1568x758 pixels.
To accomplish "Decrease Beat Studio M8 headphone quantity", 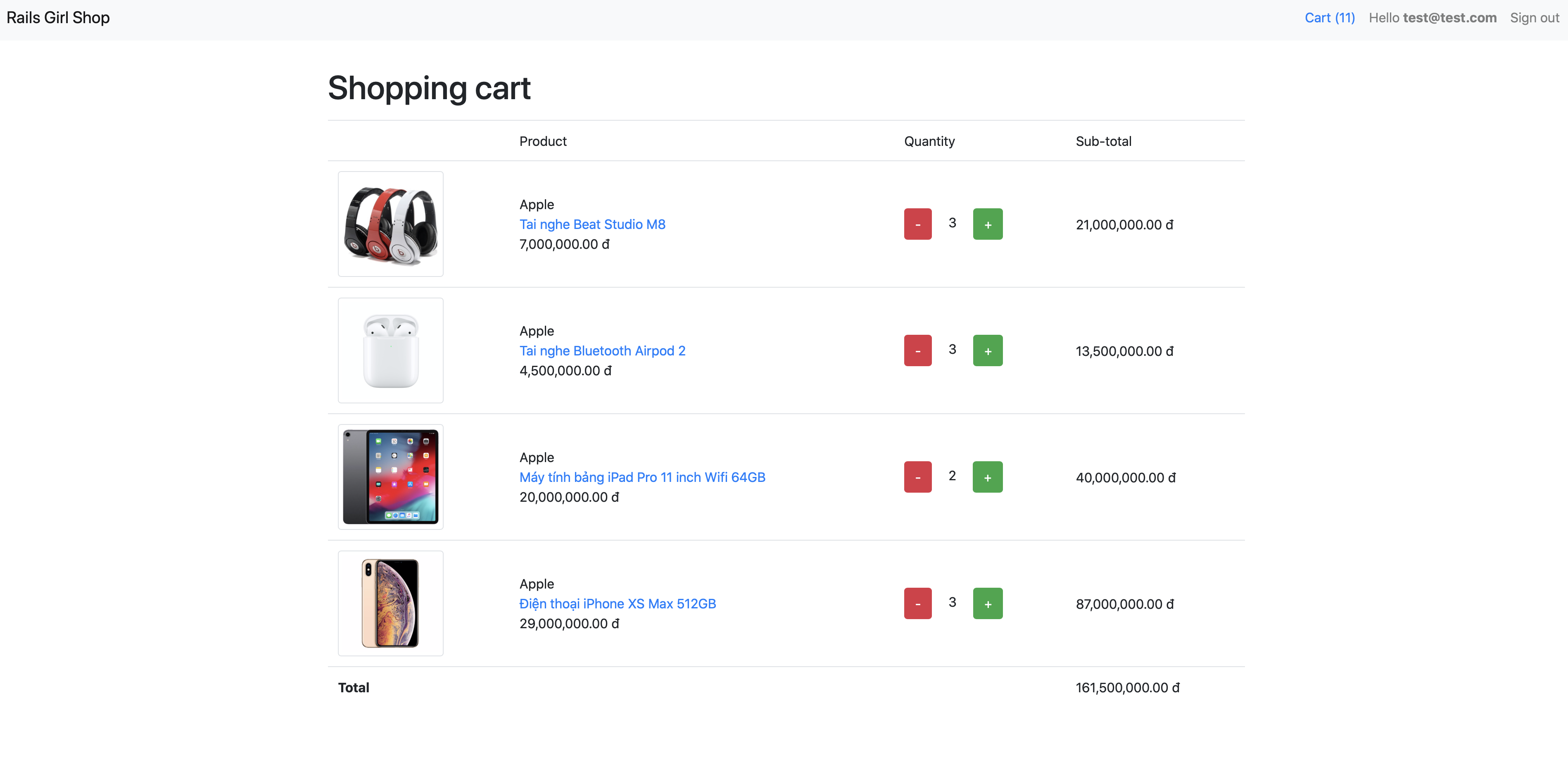I will pyautogui.click(x=917, y=224).
